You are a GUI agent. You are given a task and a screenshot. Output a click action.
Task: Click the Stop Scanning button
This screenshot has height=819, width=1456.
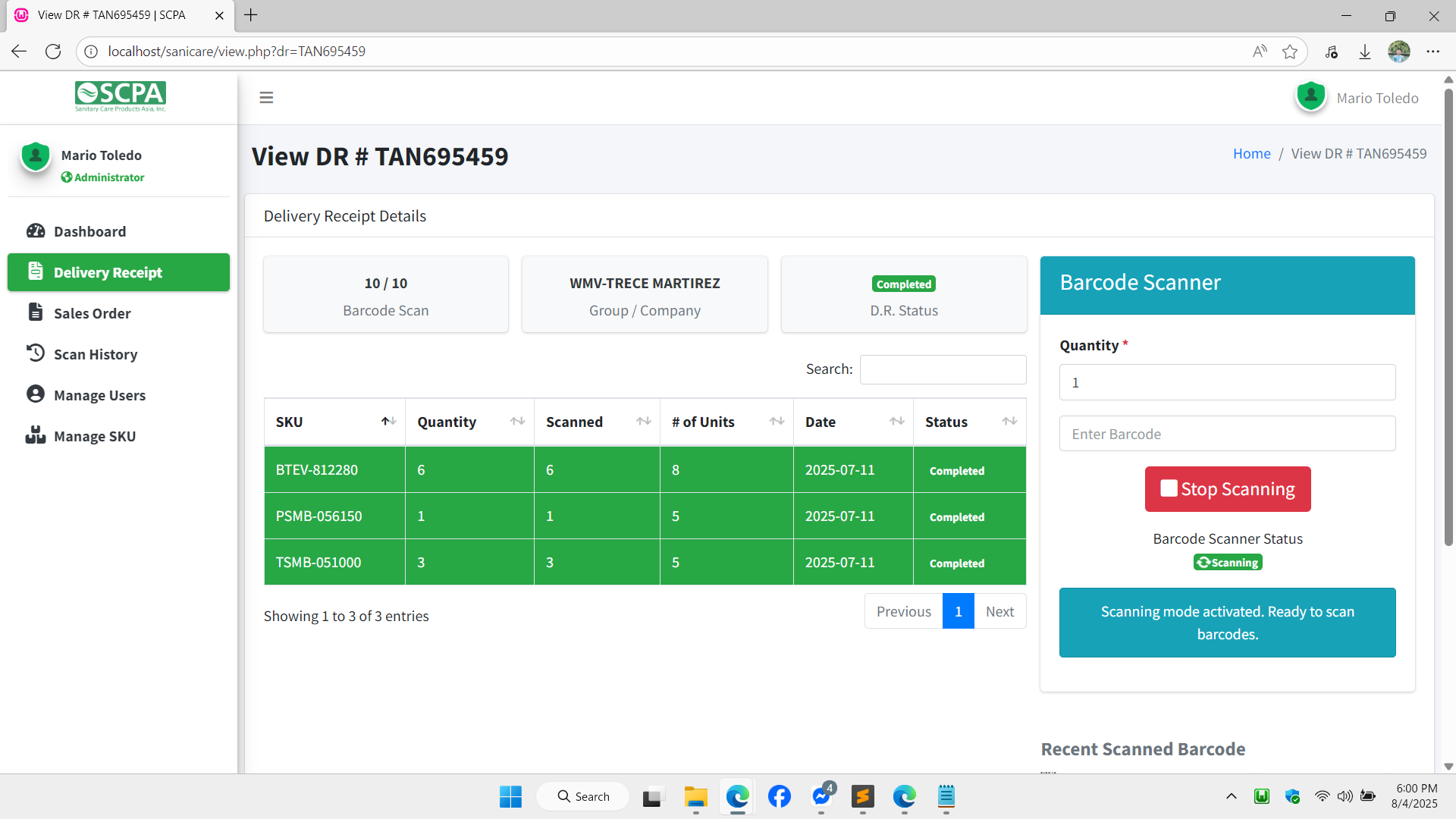coord(1227,489)
